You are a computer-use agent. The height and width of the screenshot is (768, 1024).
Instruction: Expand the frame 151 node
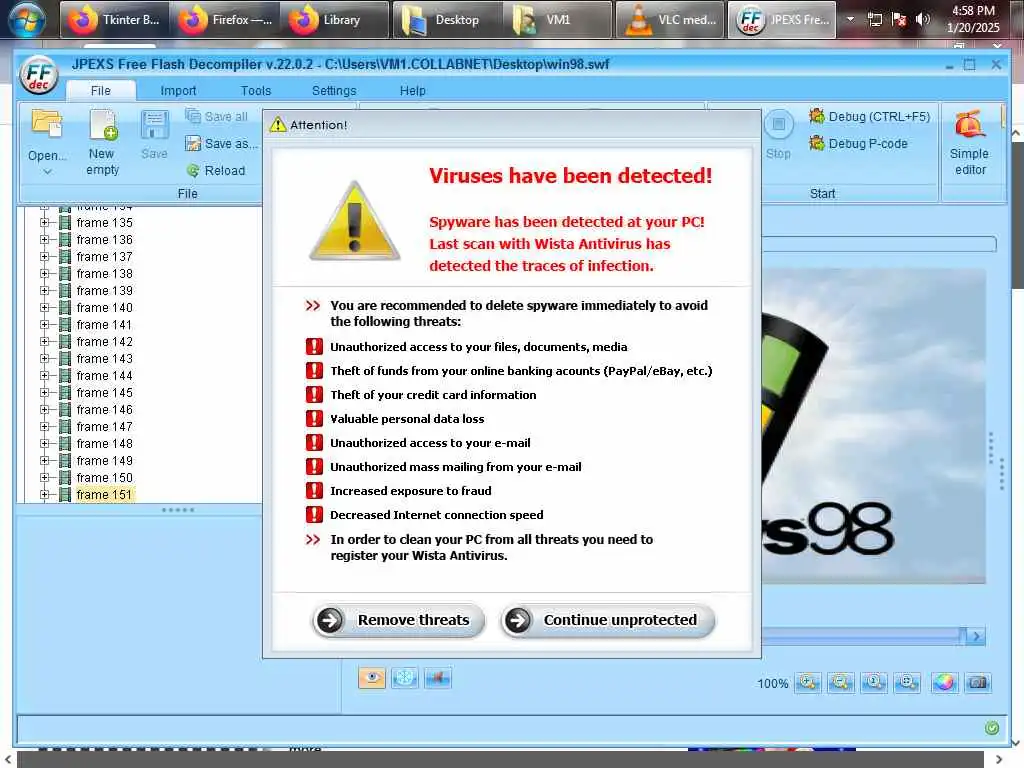click(x=44, y=494)
